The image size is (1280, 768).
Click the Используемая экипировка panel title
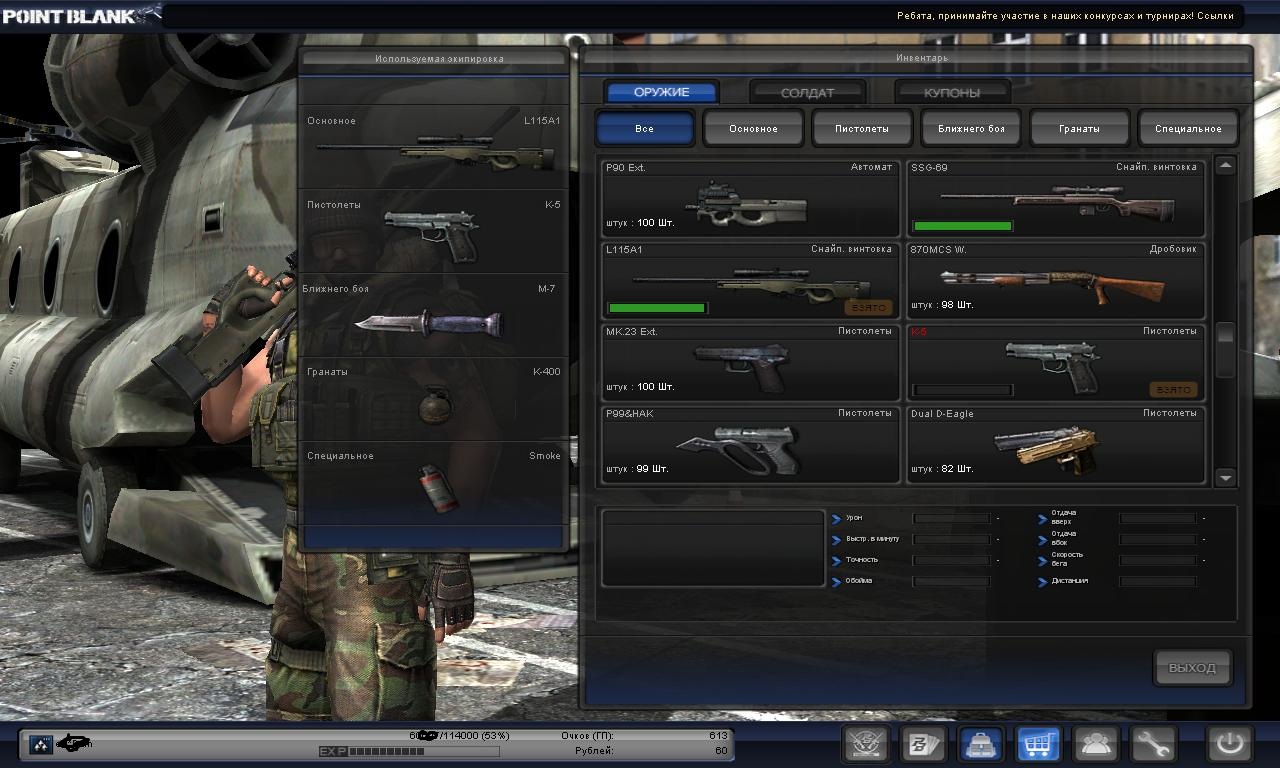(x=439, y=59)
